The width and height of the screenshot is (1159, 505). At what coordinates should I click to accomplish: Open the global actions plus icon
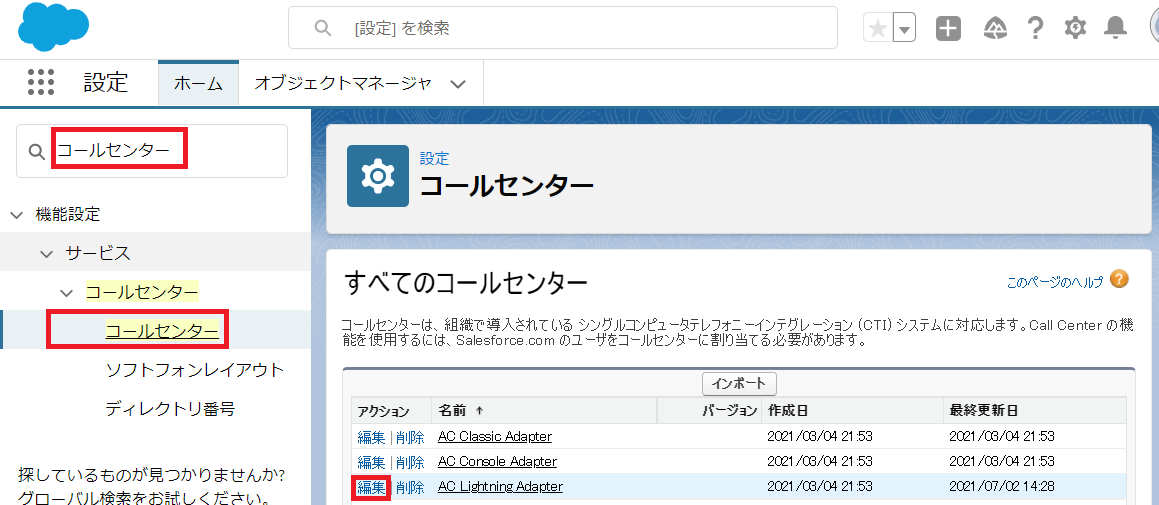[x=948, y=28]
